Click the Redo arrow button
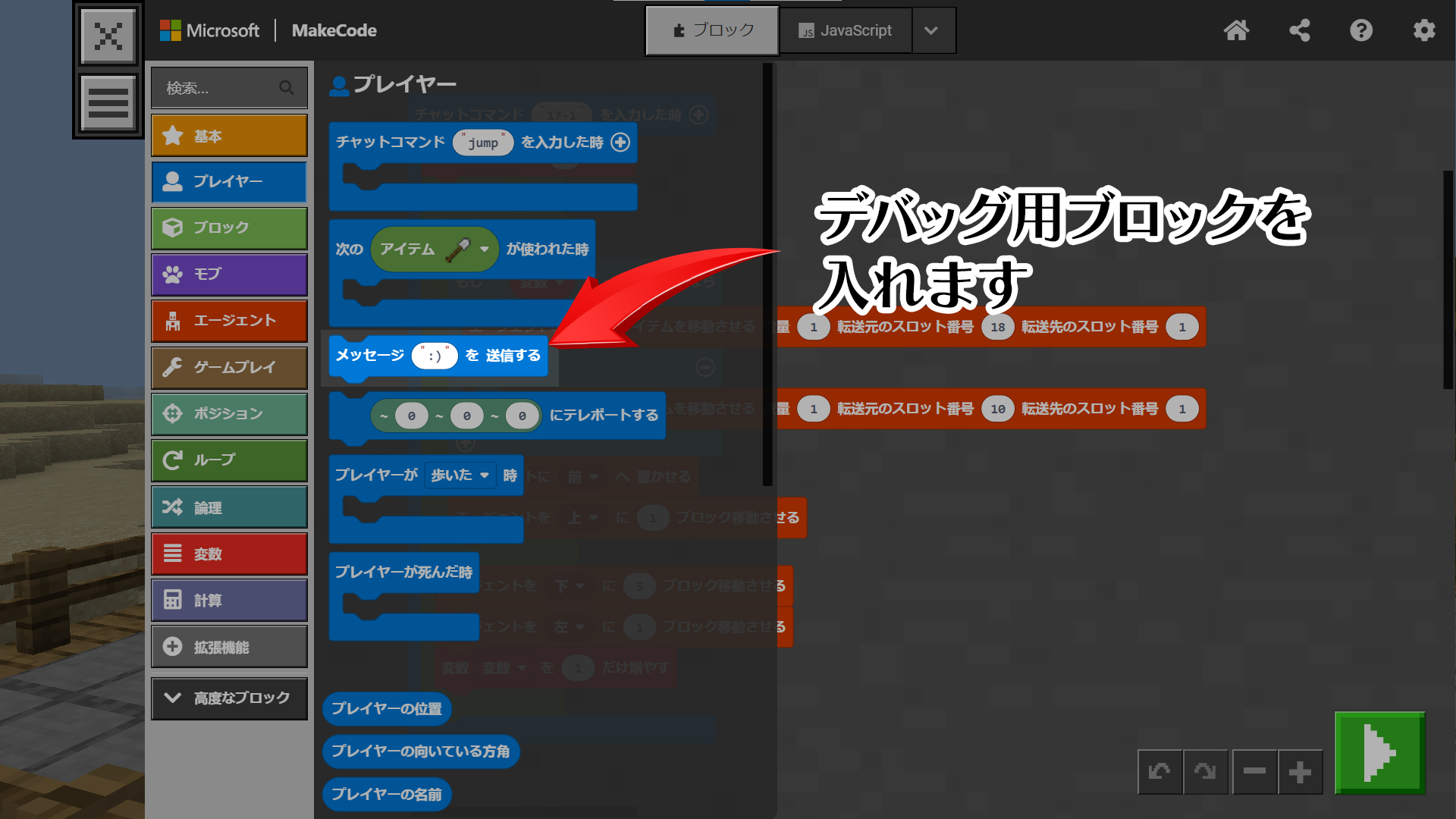The width and height of the screenshot is (1456, 819). tap(1205, 772)
